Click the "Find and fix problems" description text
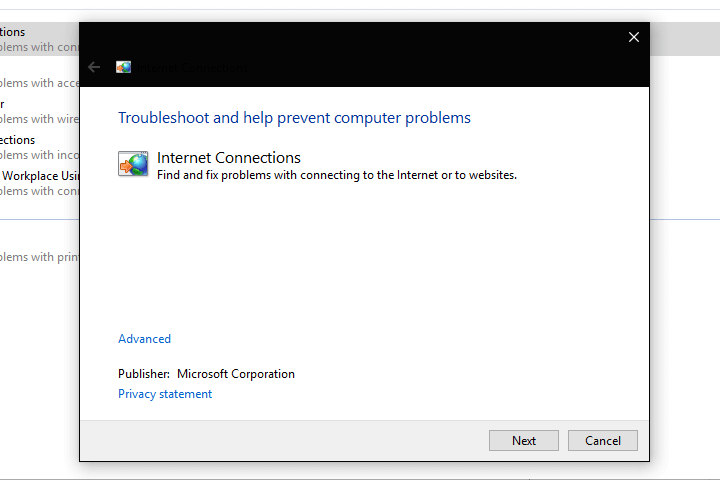 click(337, 175)
